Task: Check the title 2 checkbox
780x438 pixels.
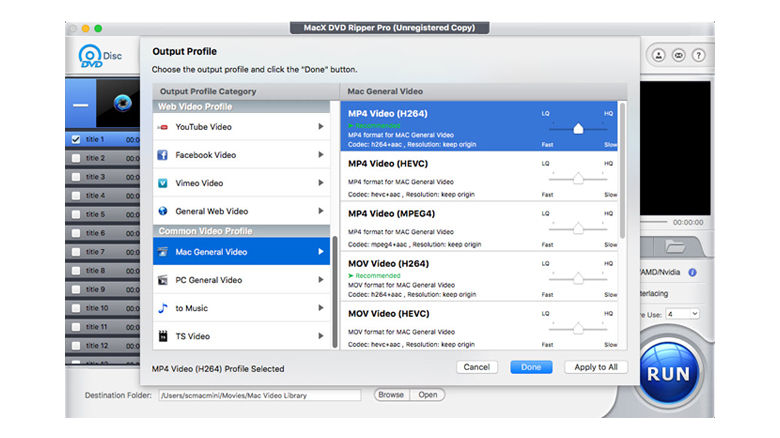Action: pos(76,158)
